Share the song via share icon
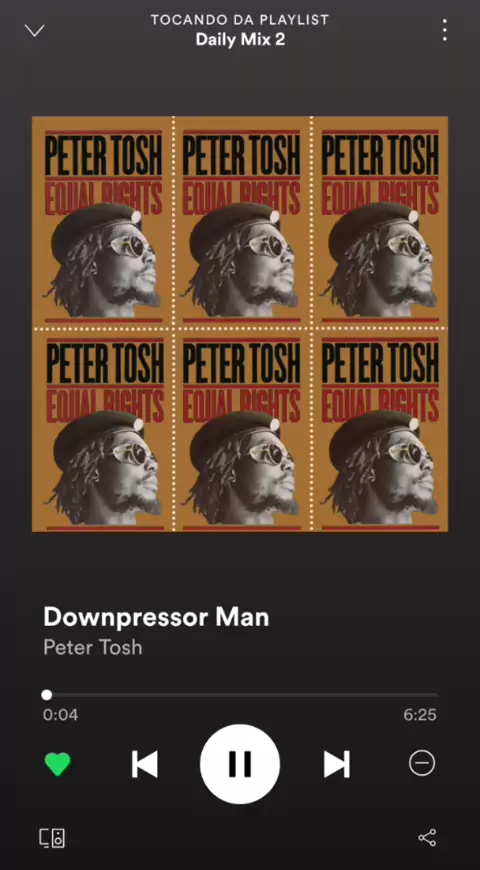Viewport: 480px width, 870px height. [x=427, y=838]
